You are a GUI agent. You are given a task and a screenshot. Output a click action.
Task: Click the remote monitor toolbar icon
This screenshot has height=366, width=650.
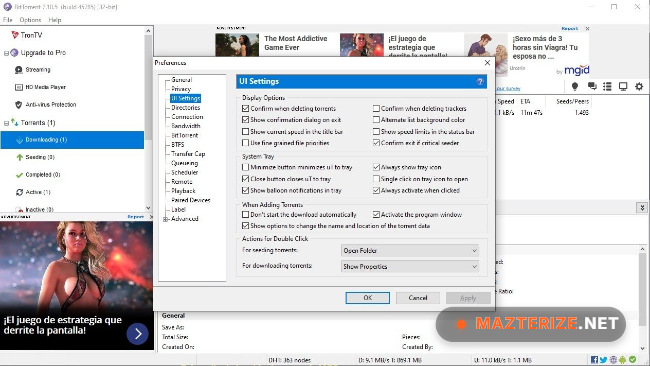coord(623,86)
